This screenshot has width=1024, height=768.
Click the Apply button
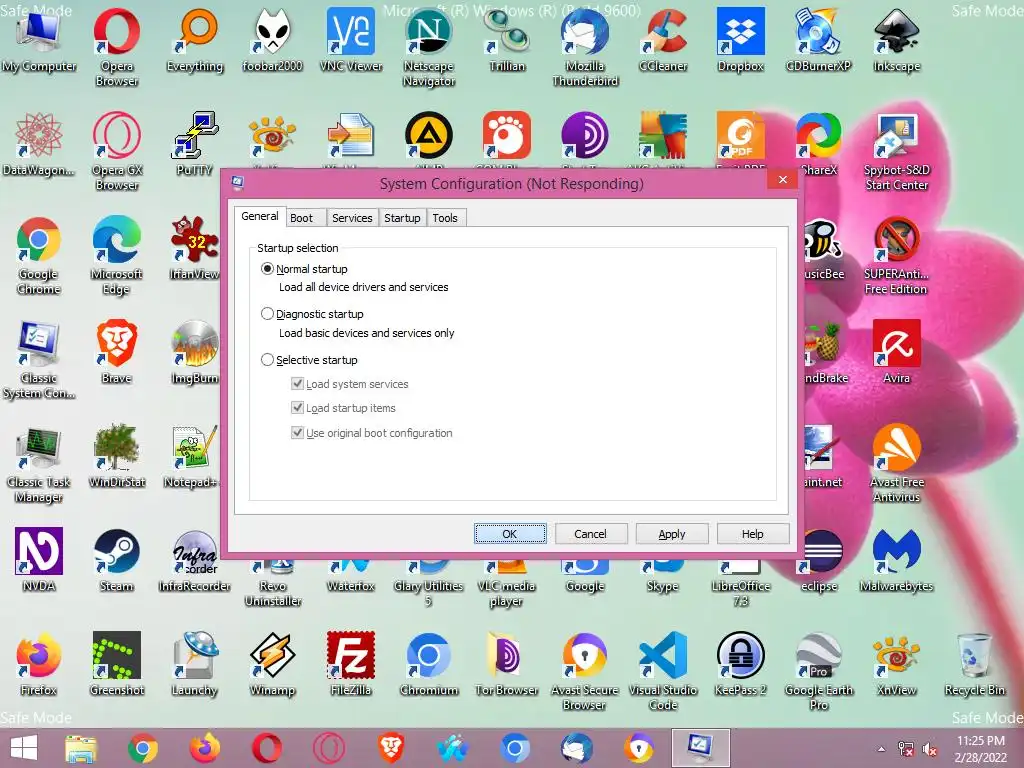pos(671,534)
